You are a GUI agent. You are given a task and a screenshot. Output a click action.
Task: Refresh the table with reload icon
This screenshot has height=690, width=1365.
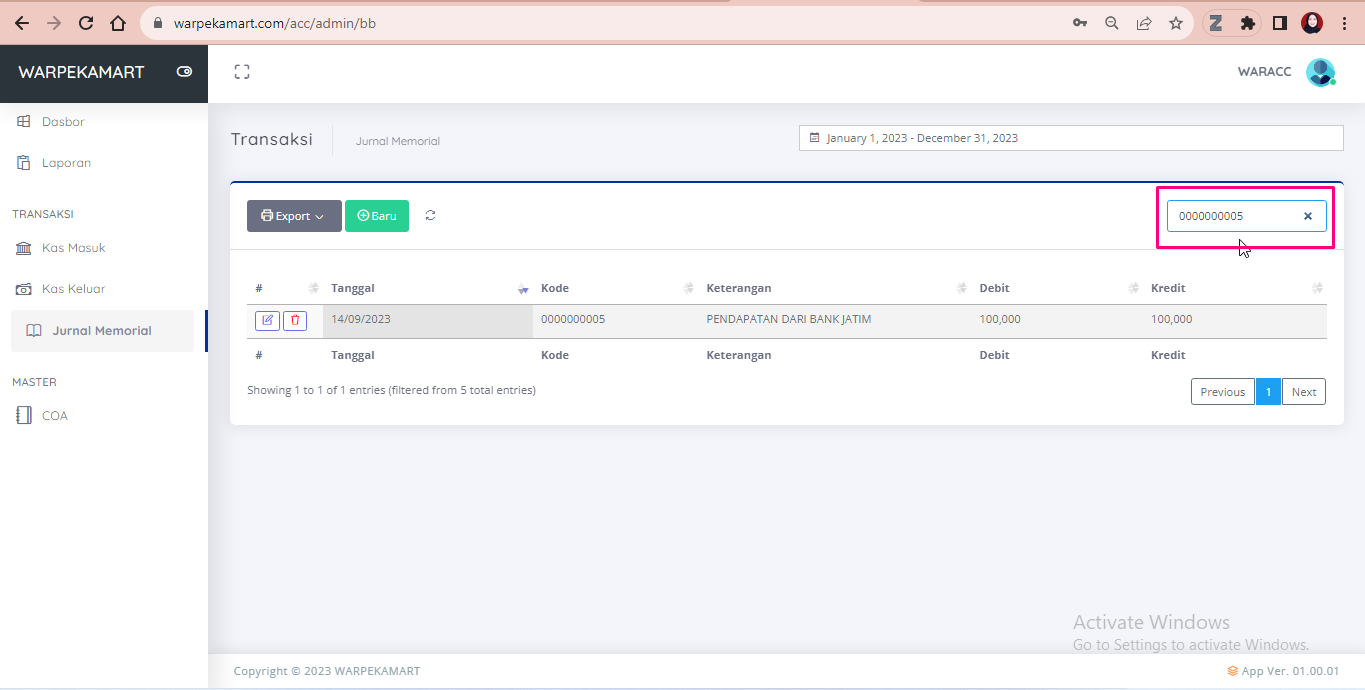click(430, 216)
